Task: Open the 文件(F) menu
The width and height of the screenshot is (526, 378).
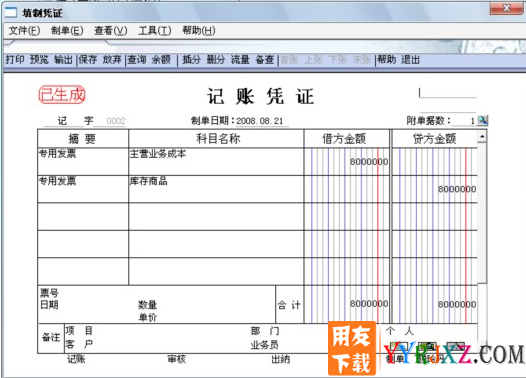Action: 24,31
